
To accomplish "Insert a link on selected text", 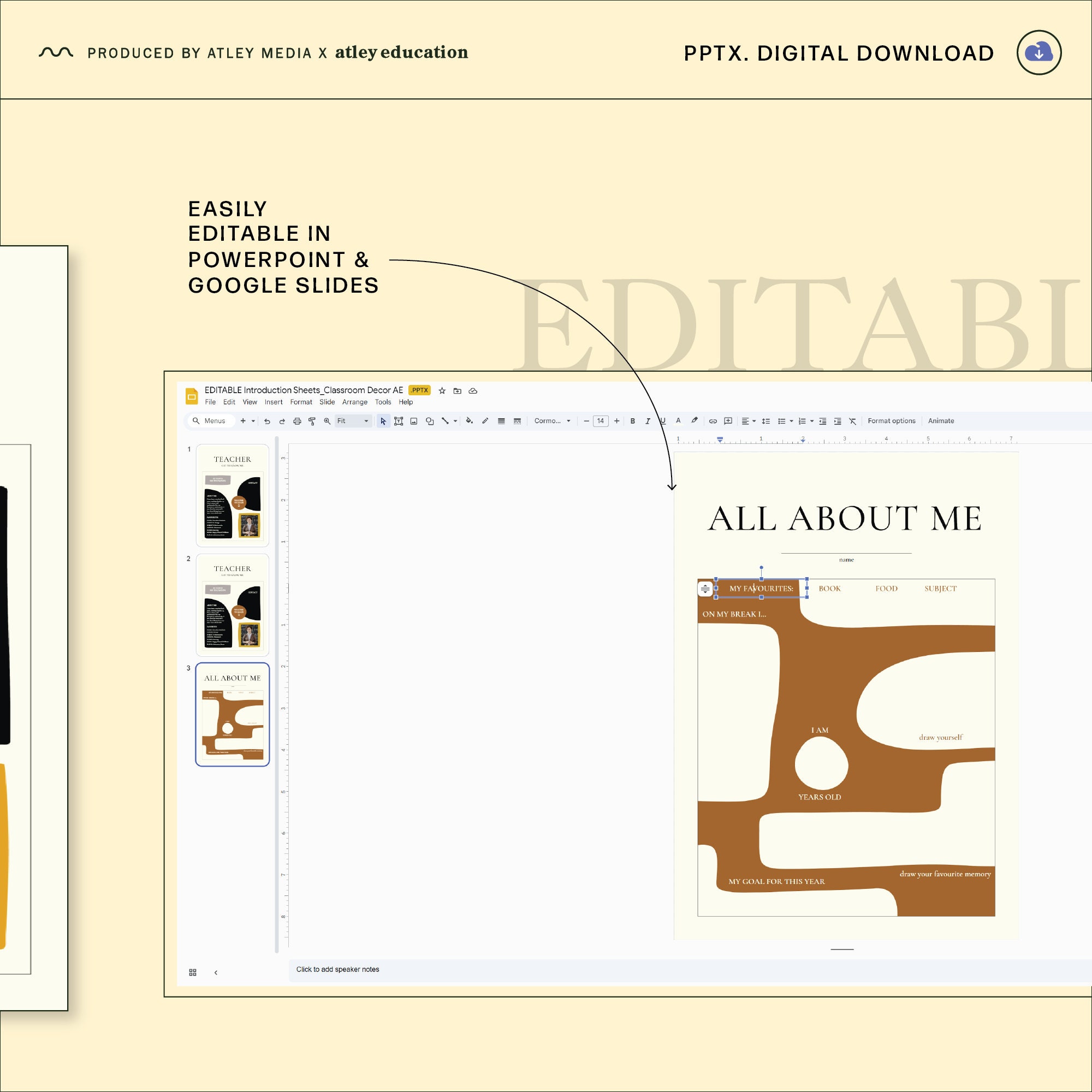I will pos(711,421).
